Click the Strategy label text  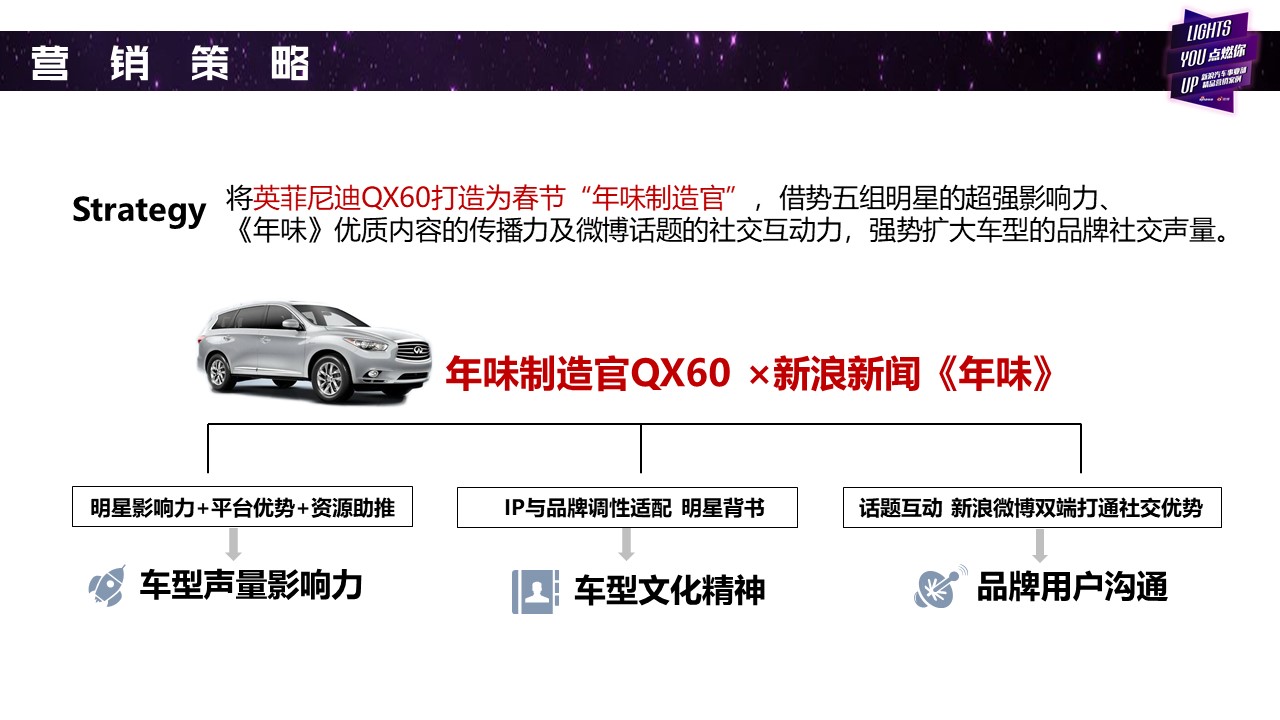pos(139,210)
